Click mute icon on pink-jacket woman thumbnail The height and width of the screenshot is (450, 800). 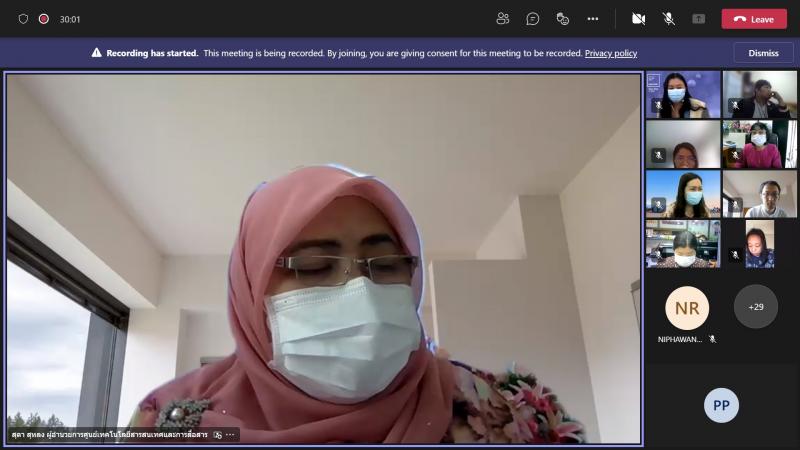pos(735,155)
